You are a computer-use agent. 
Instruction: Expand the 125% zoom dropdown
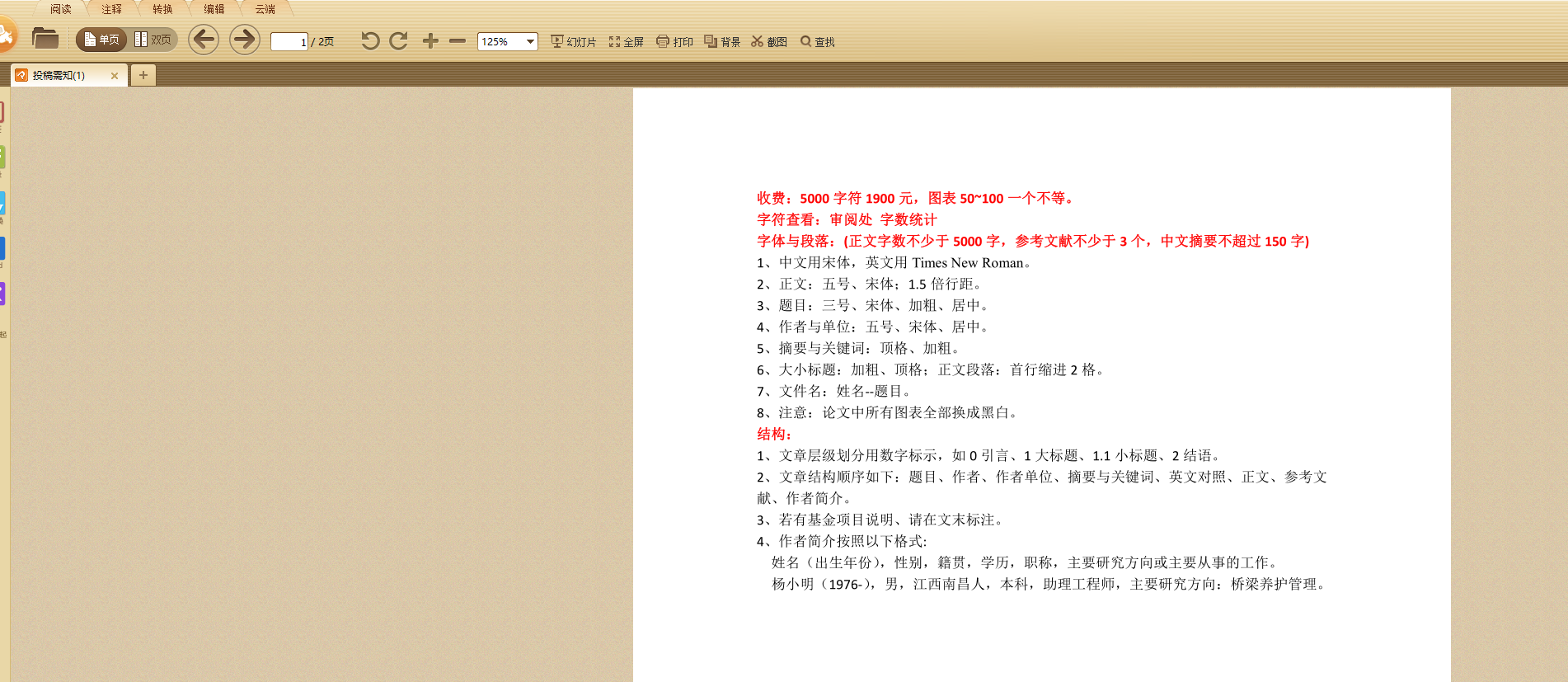pos(530,42)
